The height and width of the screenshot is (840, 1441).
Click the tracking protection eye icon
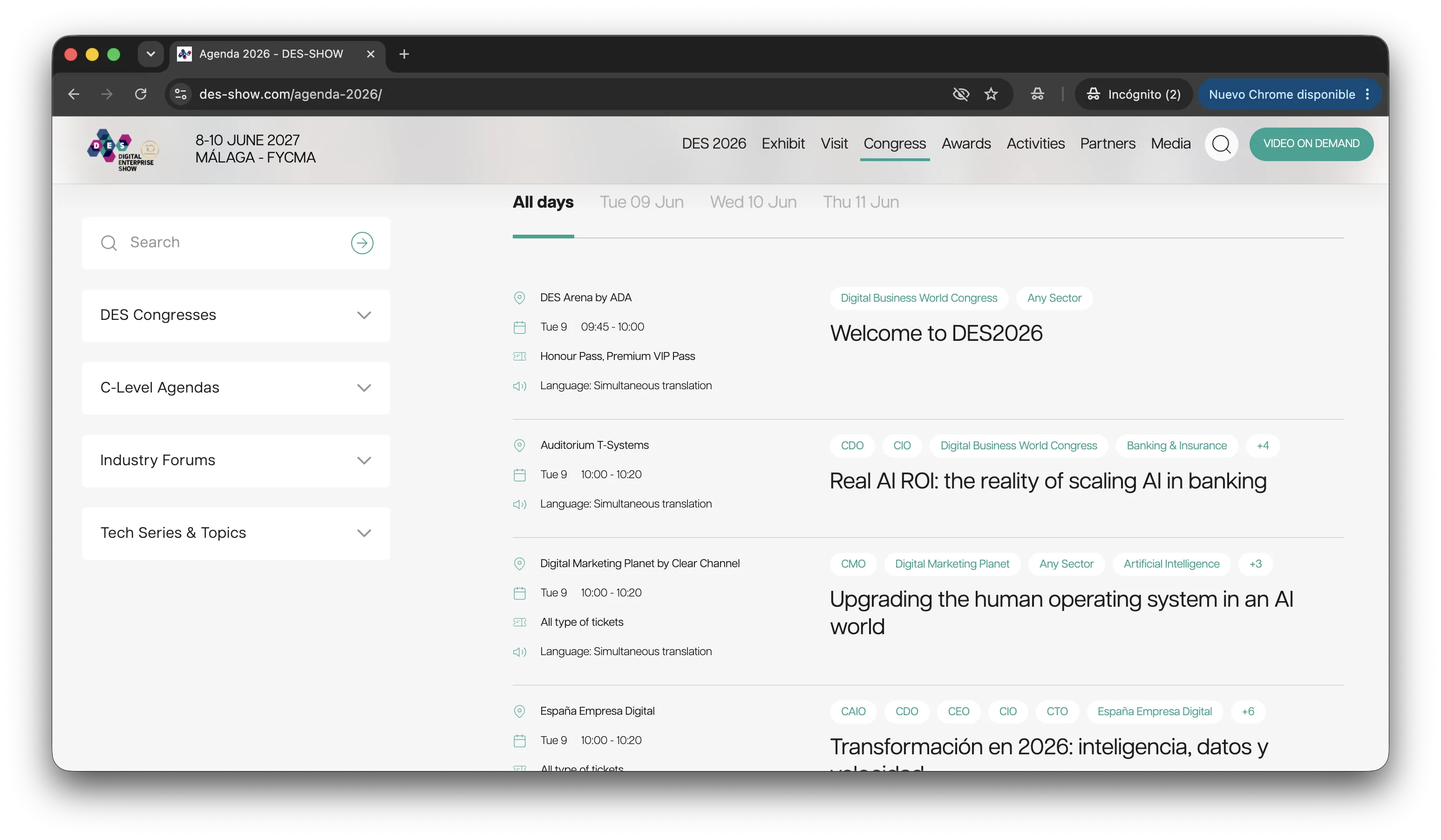(961, 95)
